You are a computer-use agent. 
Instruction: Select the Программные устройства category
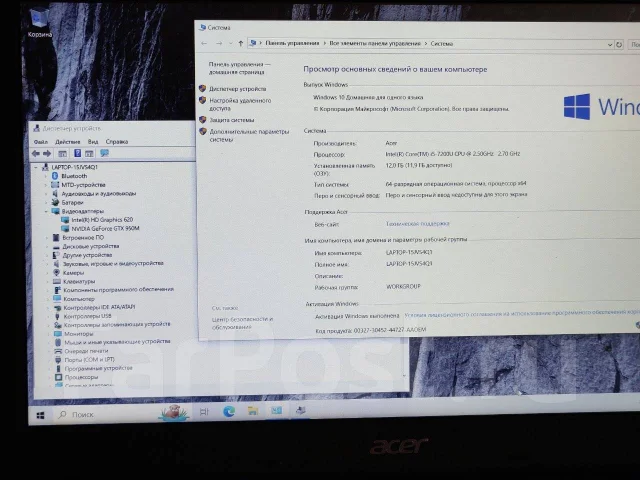click(x=98, y=368)
